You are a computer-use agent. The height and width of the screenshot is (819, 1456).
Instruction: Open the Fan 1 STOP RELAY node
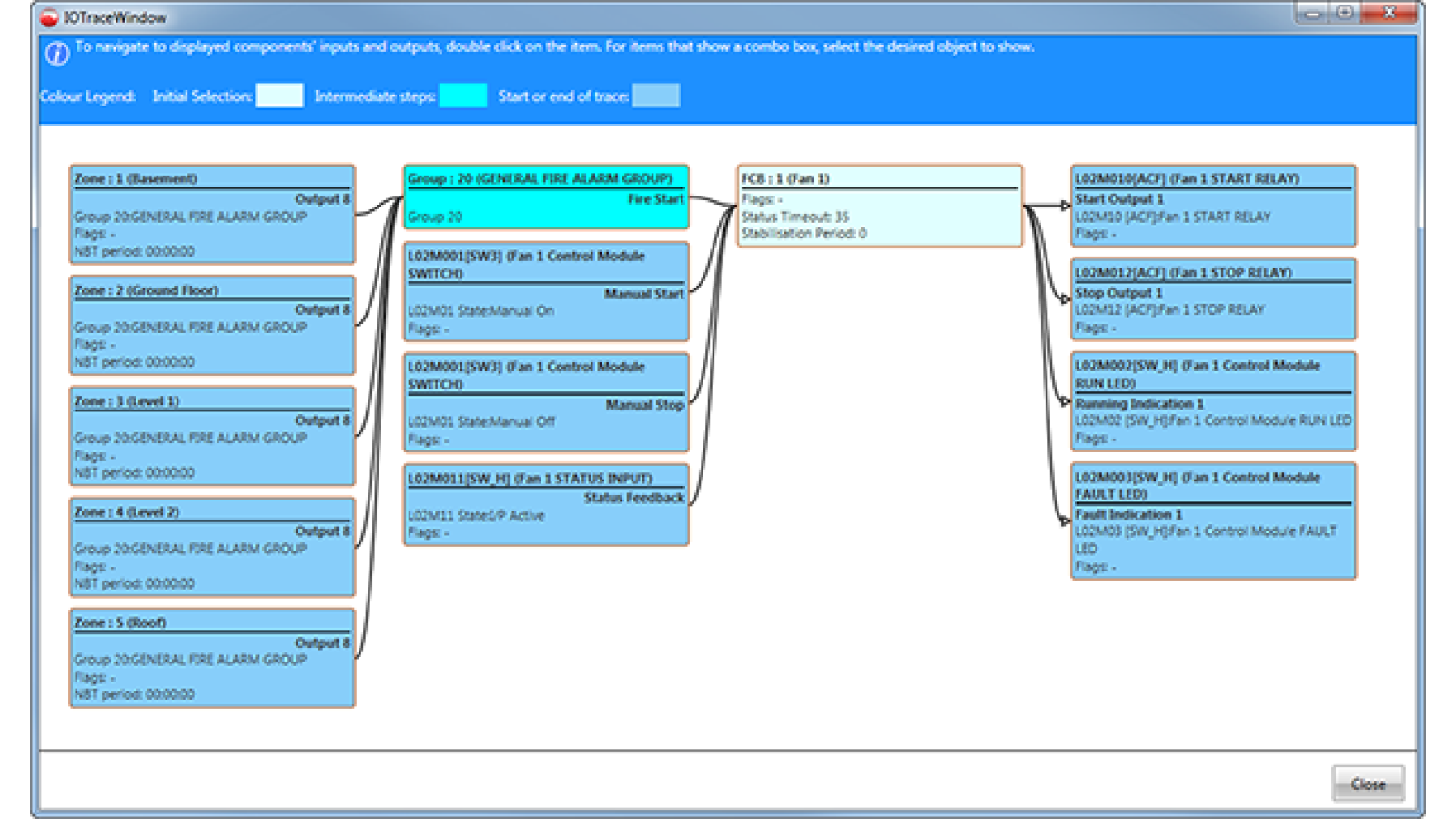(1213, 299)
